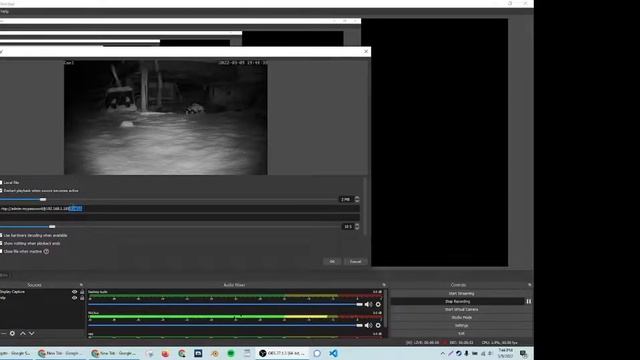This screenshot has height=360, width=640.
Task: Enable the Local File checkbox
Action: pyautogui.click(x=1, y=182)
